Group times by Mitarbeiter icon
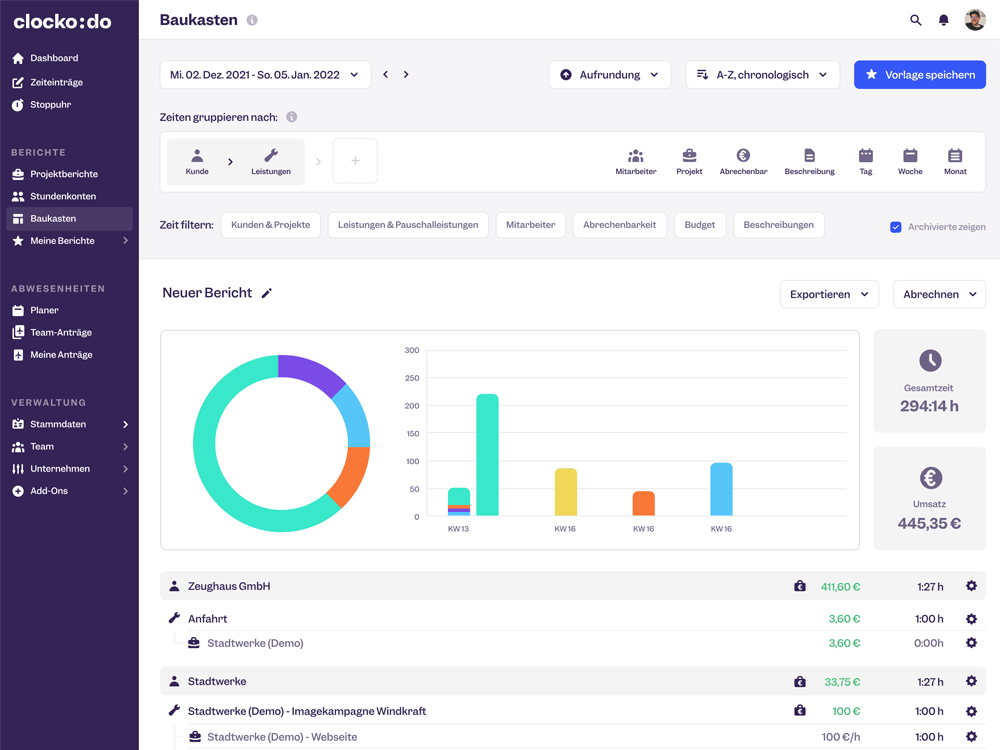 pos(635,156)
